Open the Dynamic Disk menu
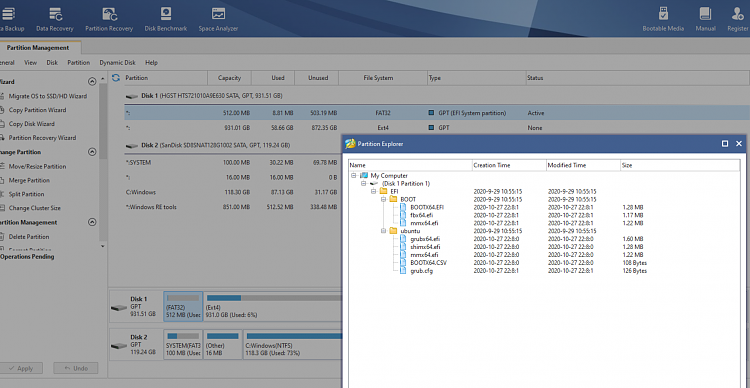 coord(117,63)
